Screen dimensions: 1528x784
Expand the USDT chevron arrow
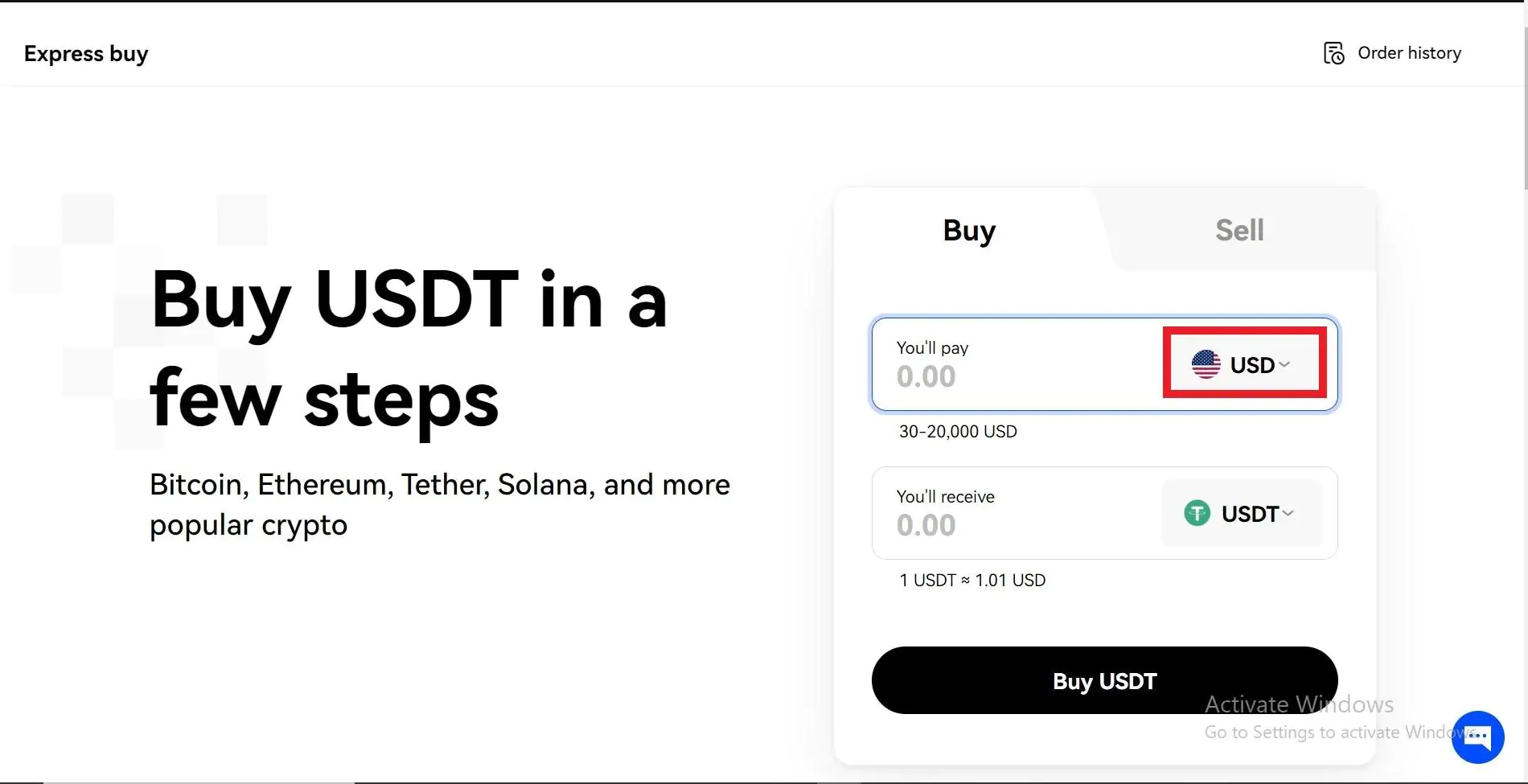click(x=1288, y=513)
